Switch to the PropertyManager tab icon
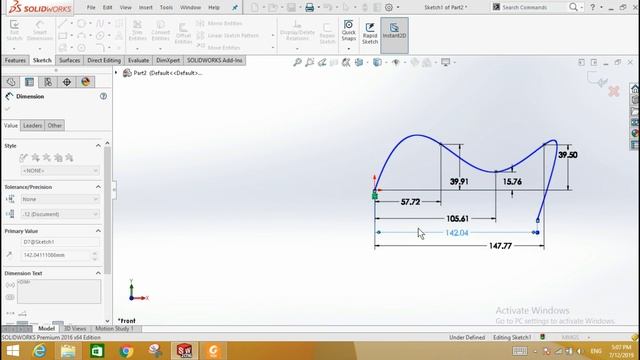The image size is (640, 360). (29, 82)
